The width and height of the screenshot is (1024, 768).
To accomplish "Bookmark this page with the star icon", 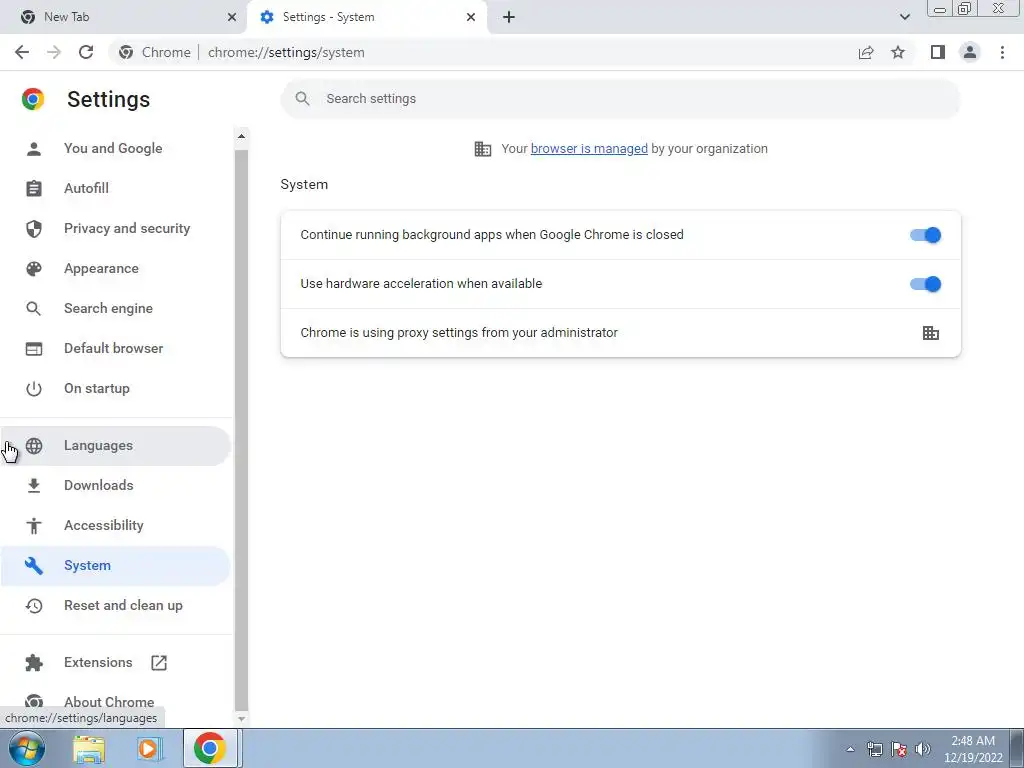I will point(898,52).
